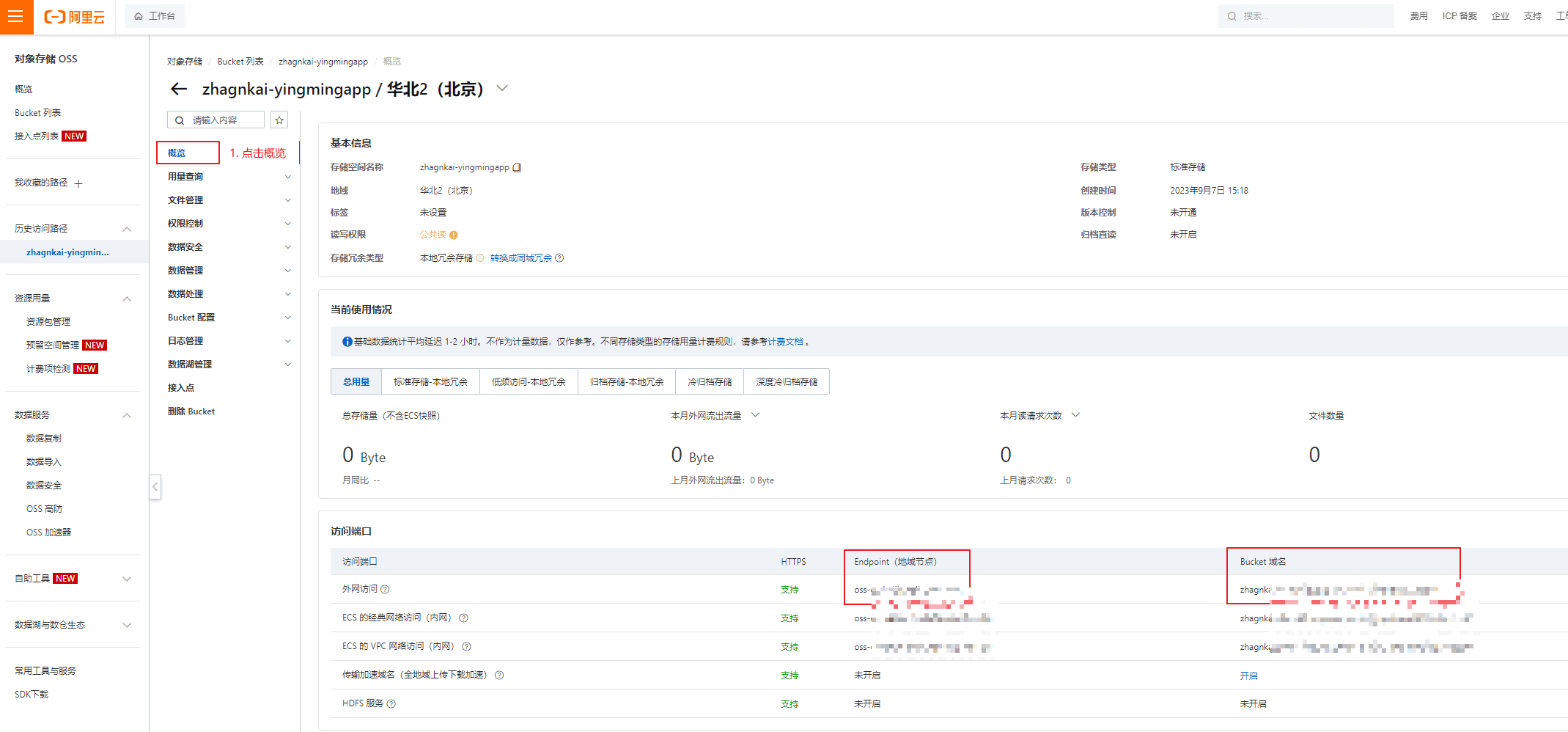
Task: Open 资源包管理 in the sidebar
Action: (x=48, y=322)
